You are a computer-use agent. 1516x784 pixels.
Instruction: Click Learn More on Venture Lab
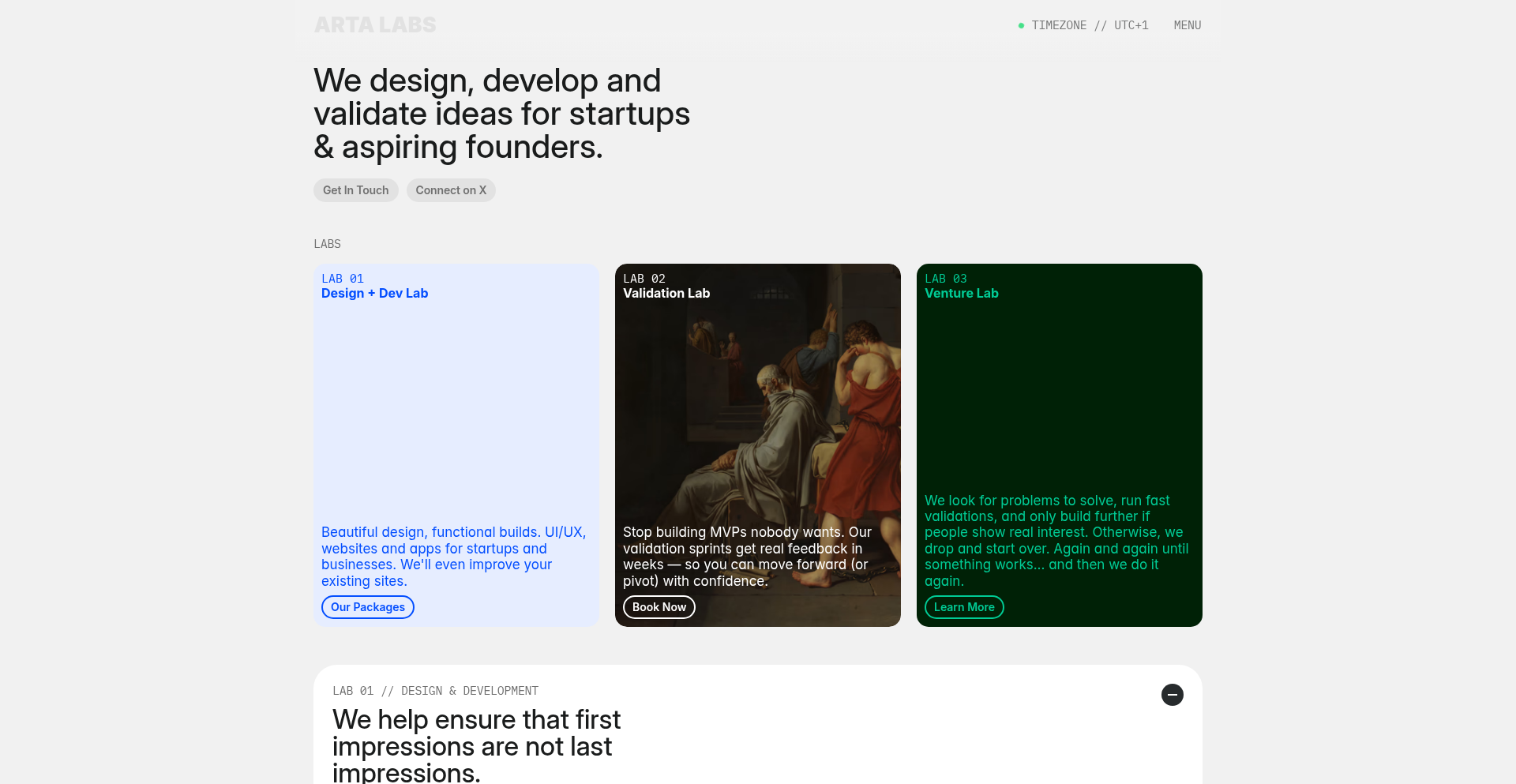(x=964, y=607)
